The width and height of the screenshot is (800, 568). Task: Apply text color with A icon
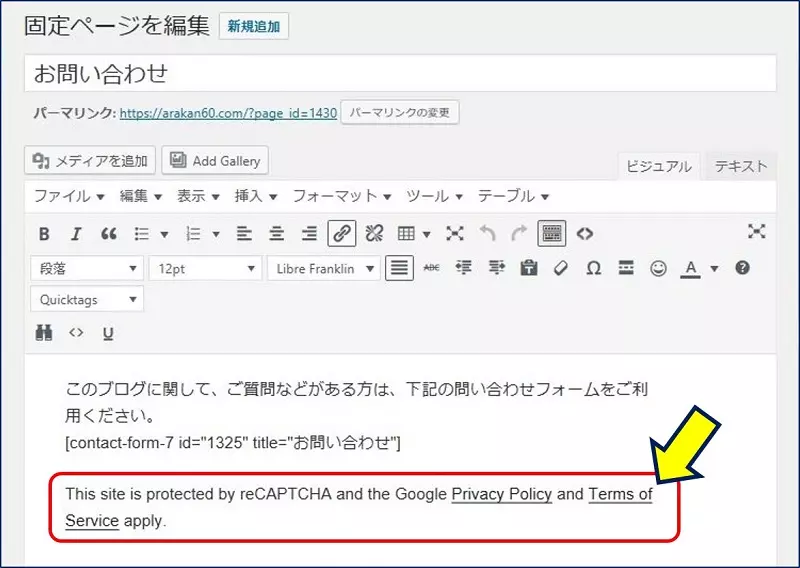tap(691, 268)
